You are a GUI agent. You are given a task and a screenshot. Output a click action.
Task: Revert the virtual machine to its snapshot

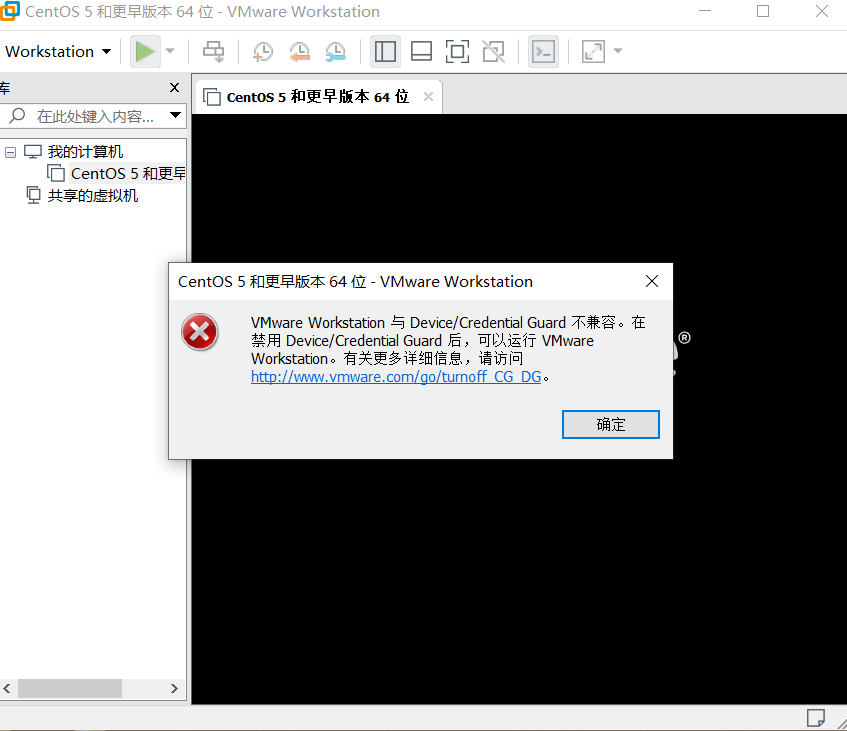click(x=299, y=51)
